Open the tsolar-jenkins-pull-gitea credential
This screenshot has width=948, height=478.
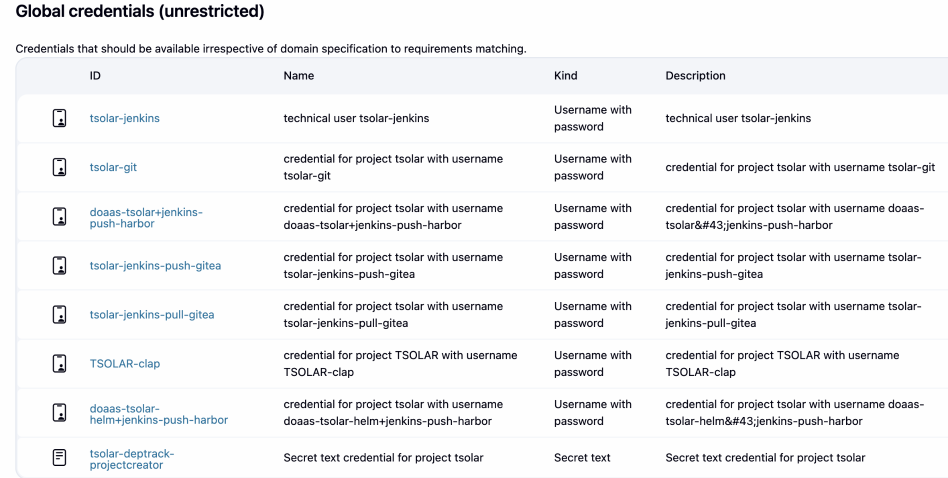tap(152, 315)
